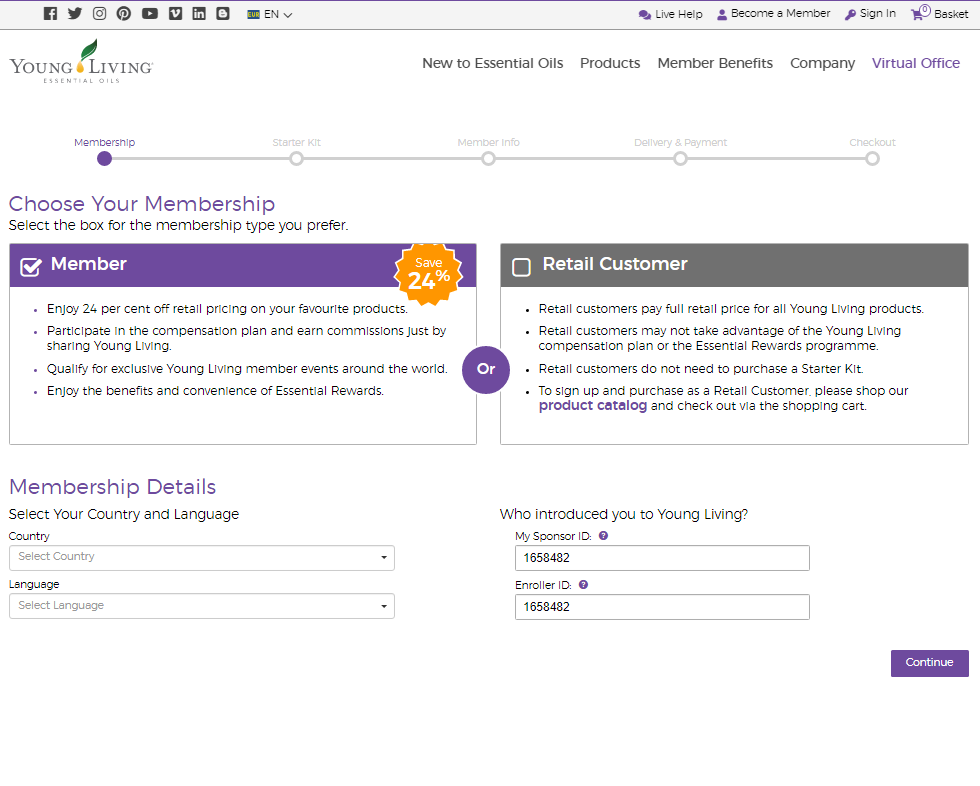Viewport: 980px width, 786px height.
Task: Open the YouTube social icon
Action: point(149,14)
